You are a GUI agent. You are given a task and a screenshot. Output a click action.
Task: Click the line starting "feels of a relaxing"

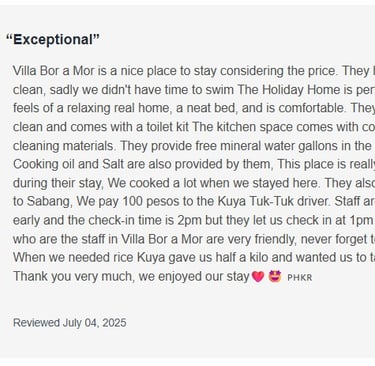[x=194, y=108]
